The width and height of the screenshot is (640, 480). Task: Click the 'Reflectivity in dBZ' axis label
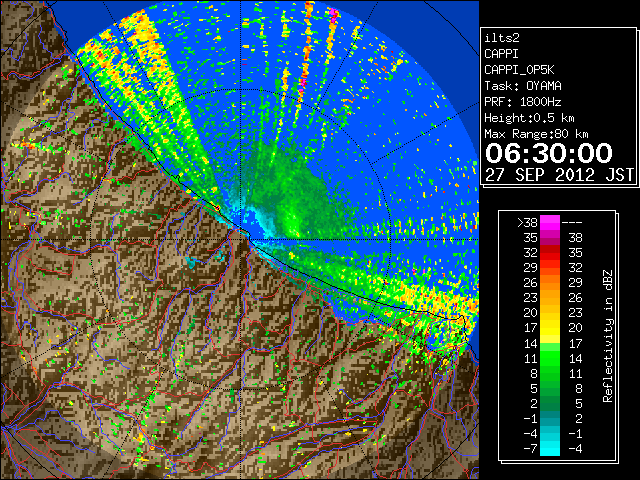click(608, 336)
